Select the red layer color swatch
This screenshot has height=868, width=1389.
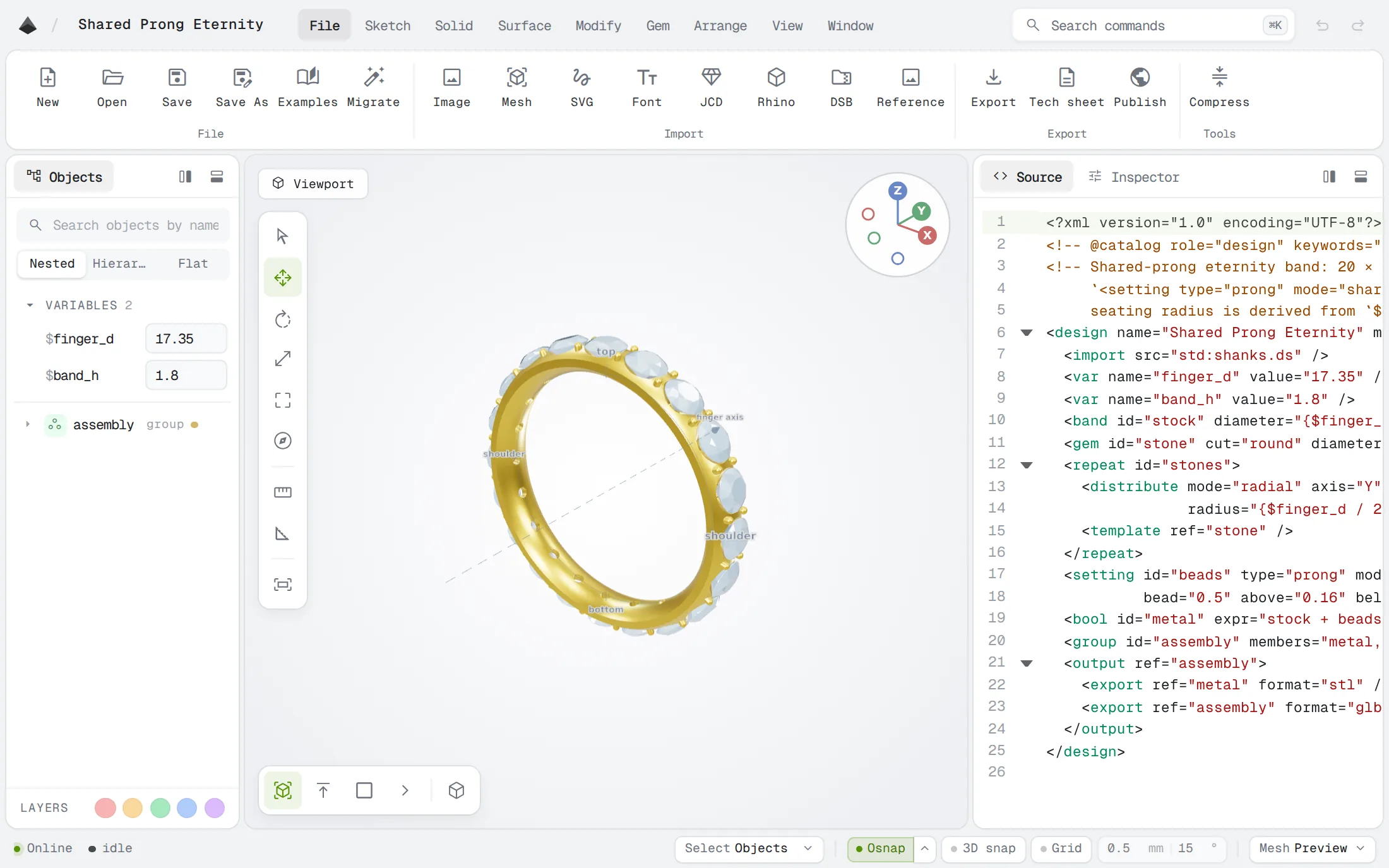pyautogui.click(x=105, y=808)
